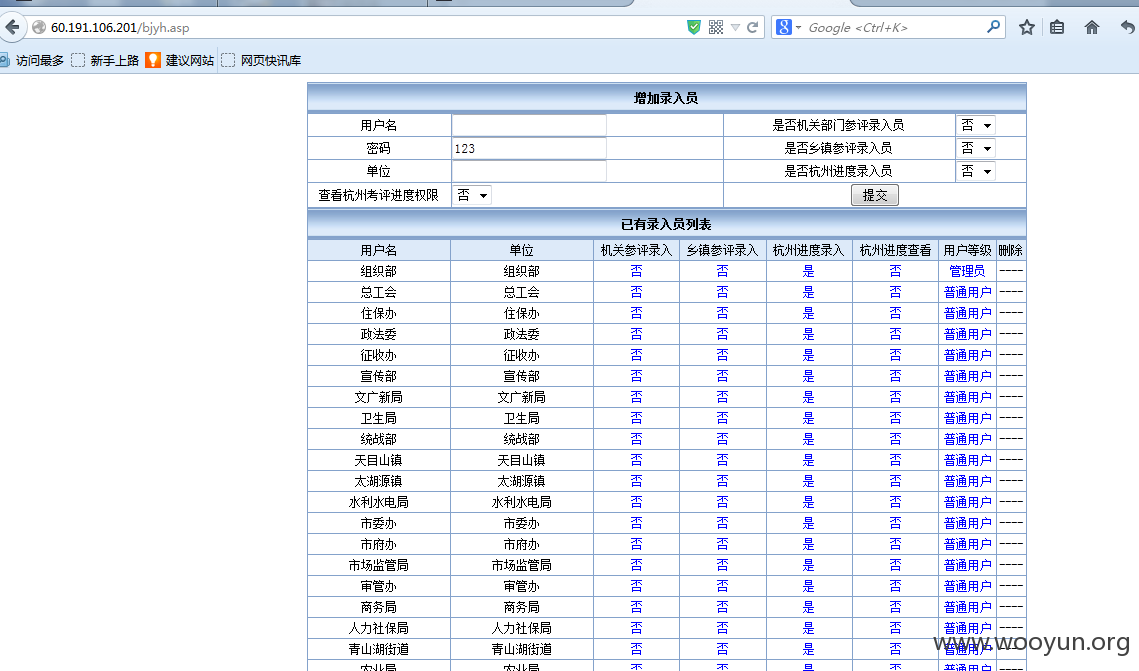Click 管理员 link in 组织部 row
Screen dimensions: 1139x671
967,271
